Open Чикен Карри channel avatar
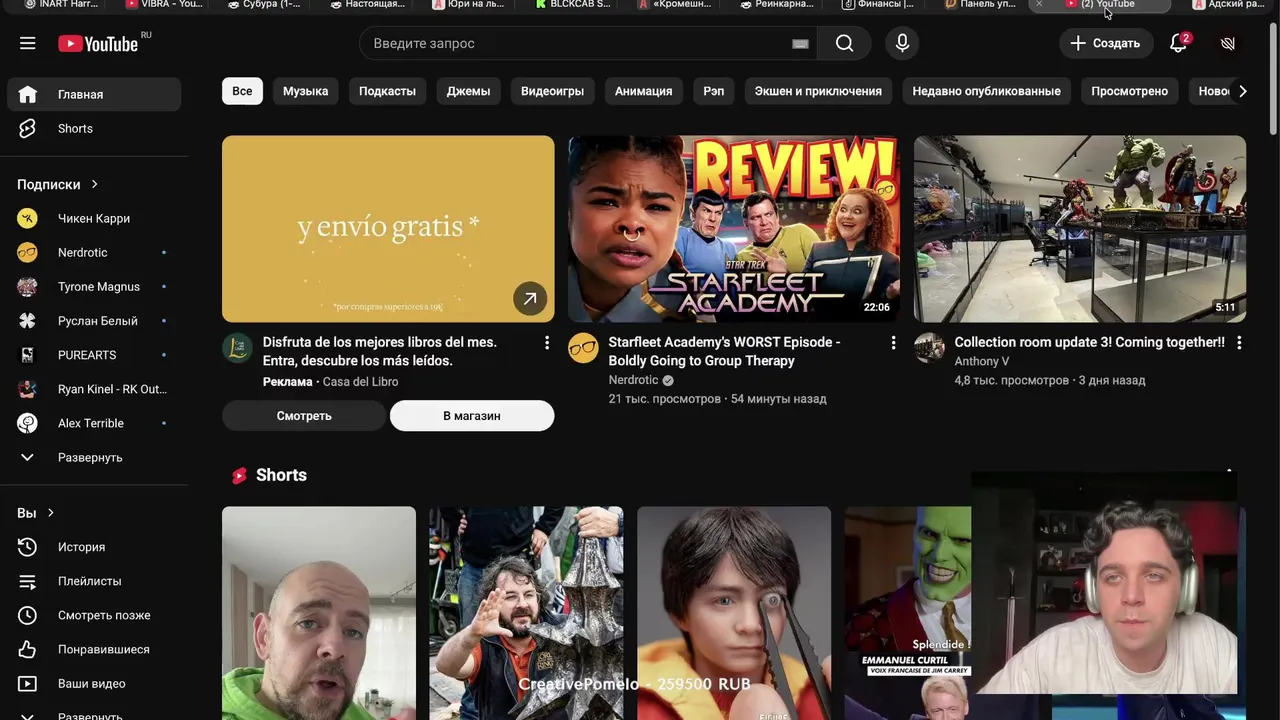1280x720 pixels. click(x=27, y=218)
